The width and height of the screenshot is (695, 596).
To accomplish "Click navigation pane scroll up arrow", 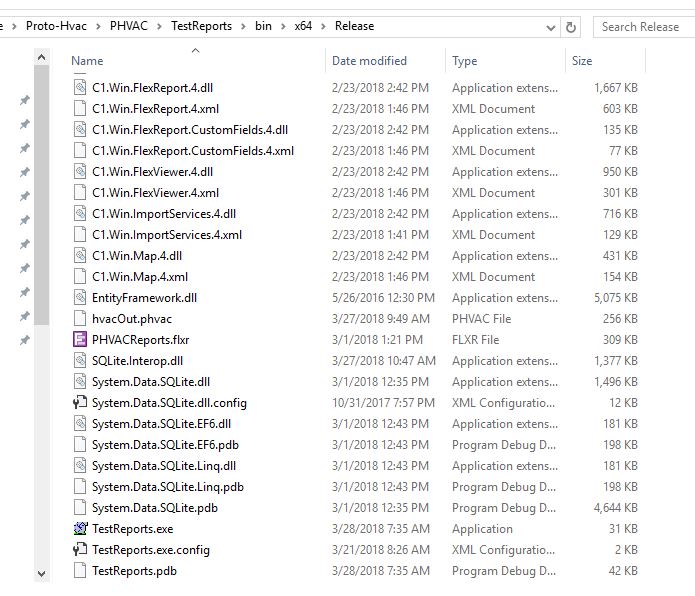I will (x=41, y=57).
